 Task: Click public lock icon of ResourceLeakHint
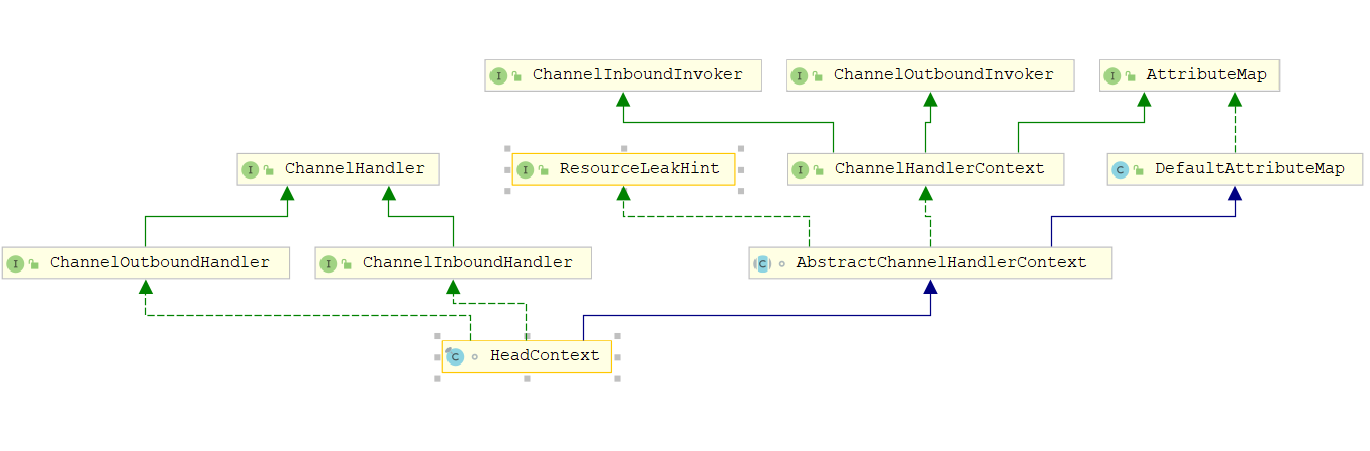[x=544, y=170]
